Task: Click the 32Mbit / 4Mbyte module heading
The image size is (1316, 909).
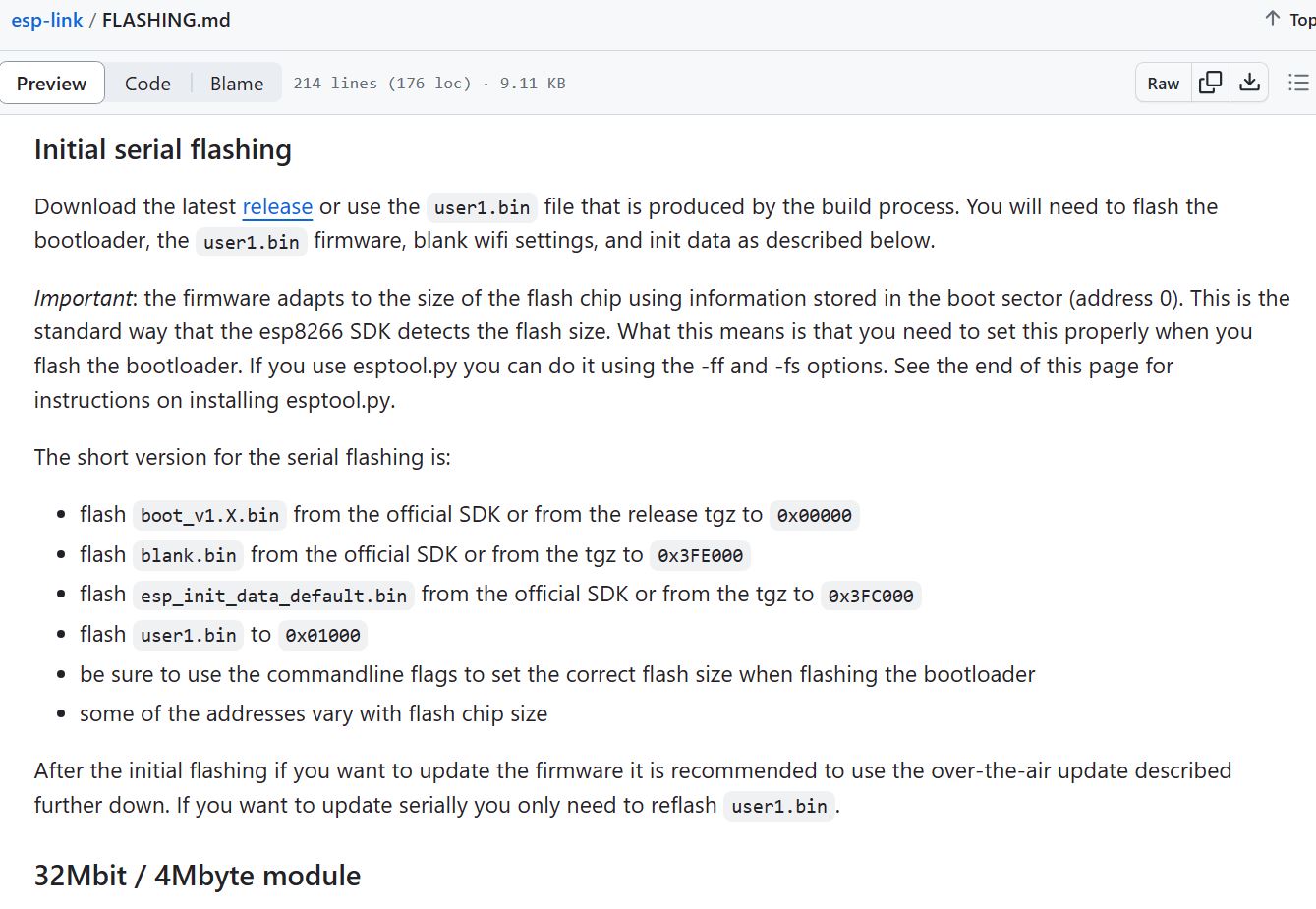Action: [x=198, y=876]
